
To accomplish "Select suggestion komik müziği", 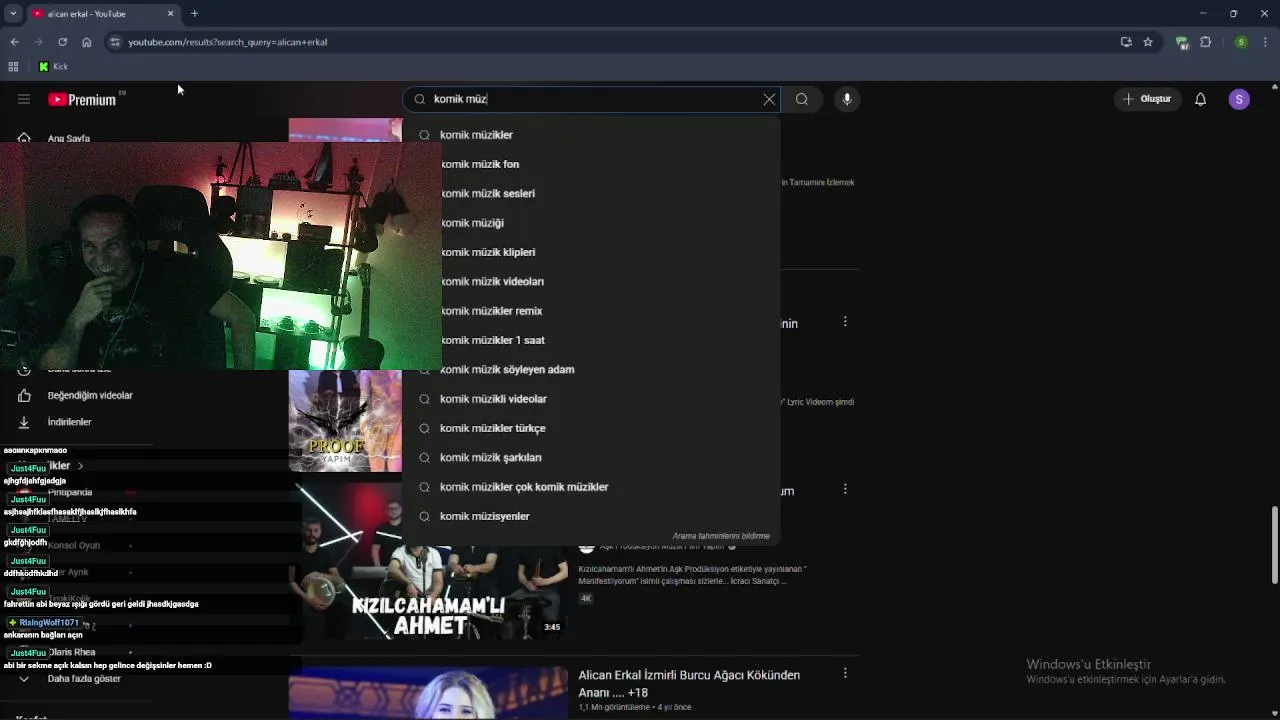I will point(591,223).
